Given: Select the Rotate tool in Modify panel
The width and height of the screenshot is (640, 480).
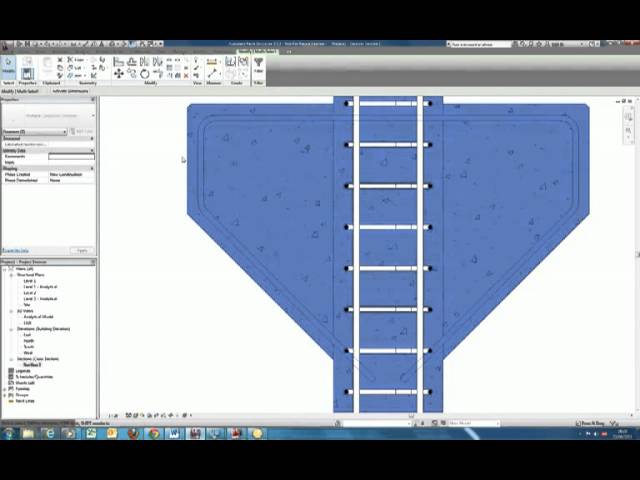Looking at the screenshot, I should [144, 74].
